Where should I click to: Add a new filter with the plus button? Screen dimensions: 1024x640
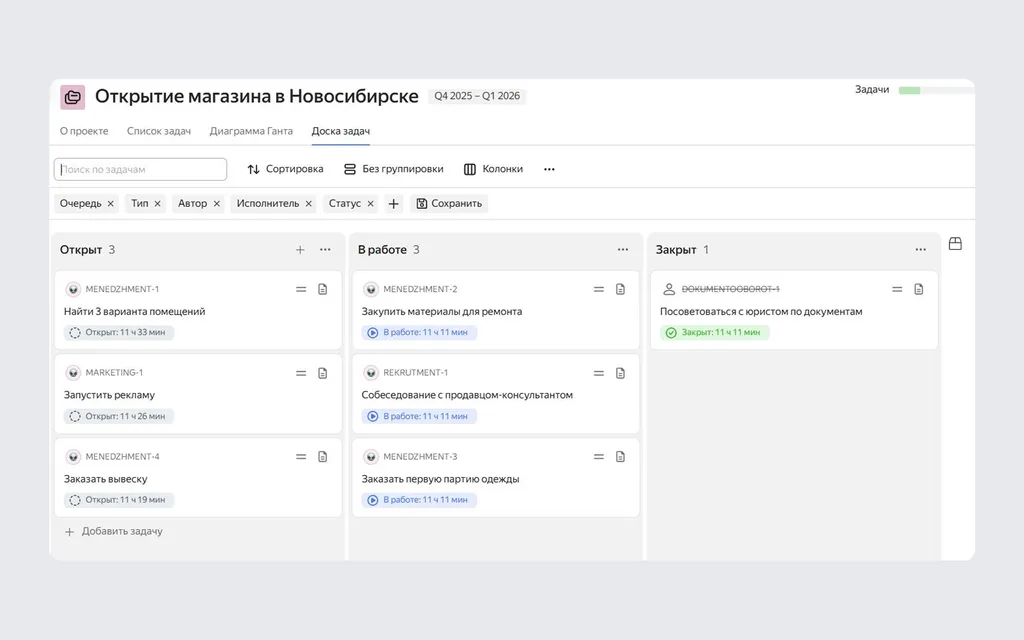point(393,204)
